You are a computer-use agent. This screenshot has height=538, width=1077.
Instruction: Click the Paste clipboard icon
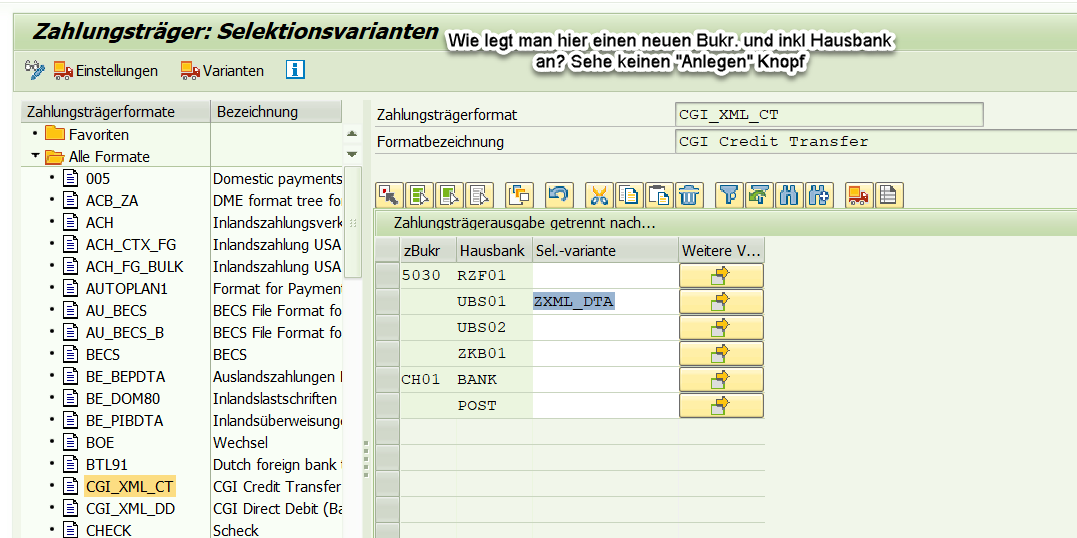click(658, 195)
